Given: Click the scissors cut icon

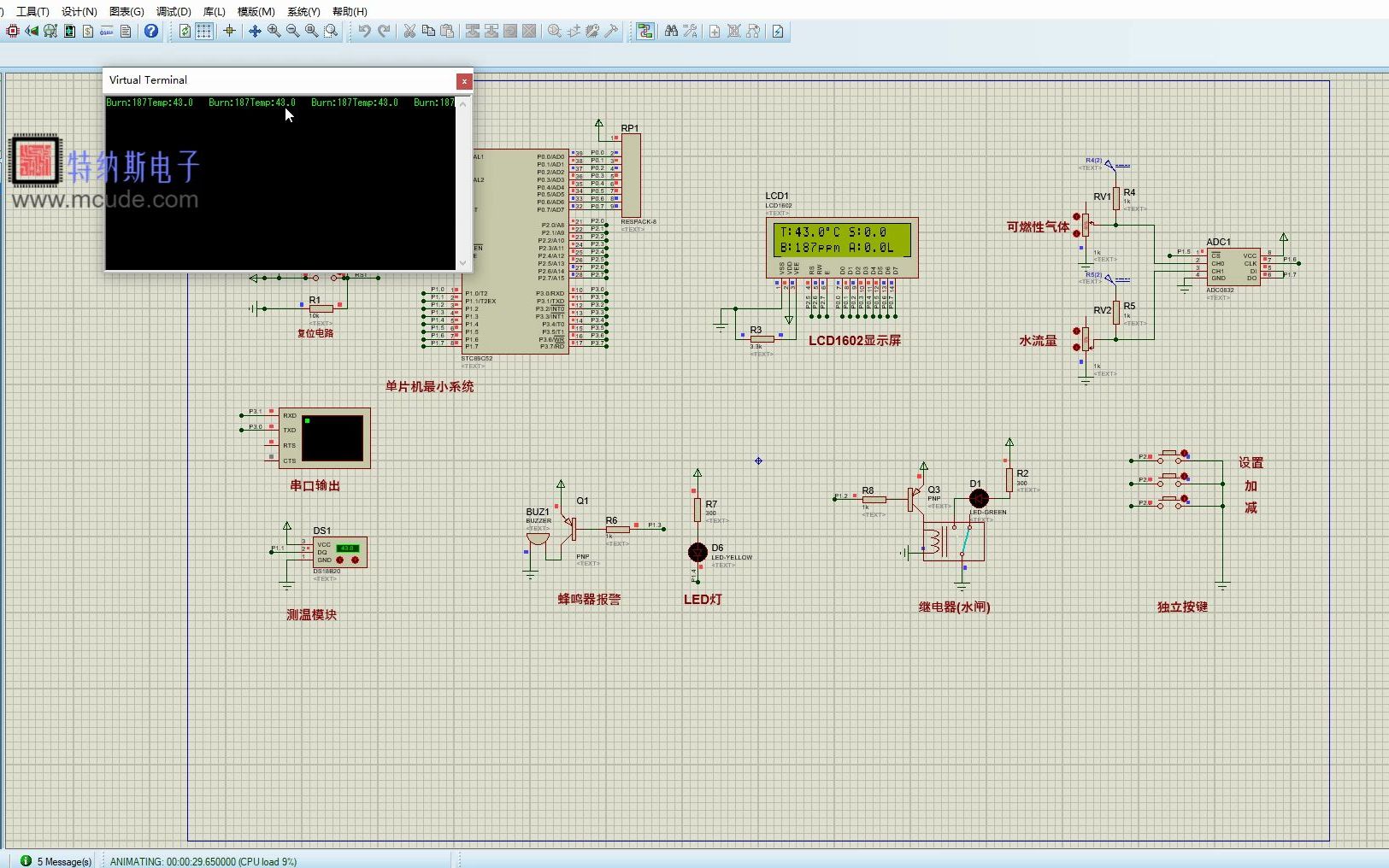Looking at the screenshot, I should coord(409,31).
